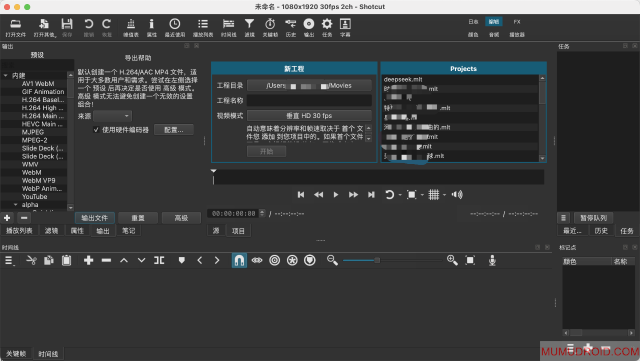This screenshot has width=640, height=361.
Task: Click the timeline zoom in magnifier
Action: tap(452, 260)
